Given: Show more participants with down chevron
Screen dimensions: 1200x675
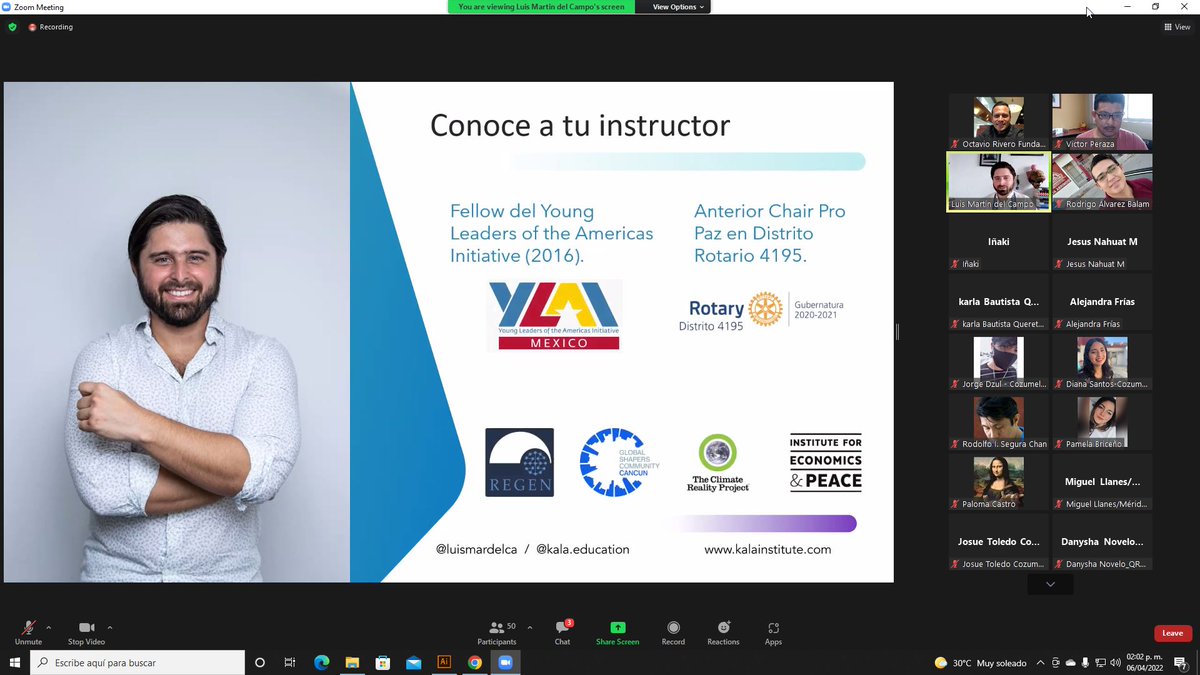Looking at the screenshot, I should [1050, 584].
